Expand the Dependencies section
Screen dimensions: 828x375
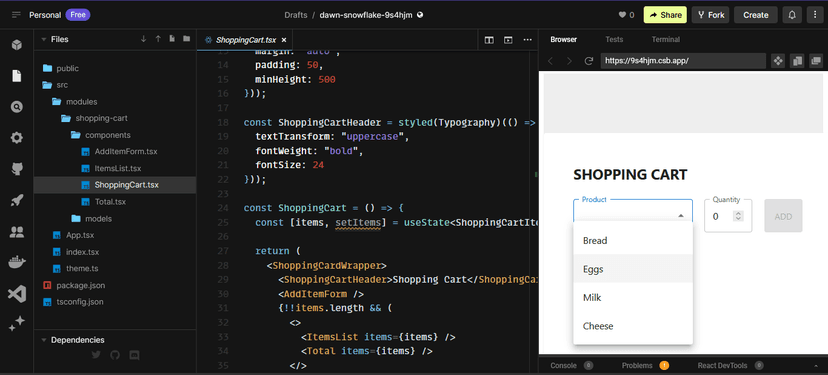click(x=43, y=340)
